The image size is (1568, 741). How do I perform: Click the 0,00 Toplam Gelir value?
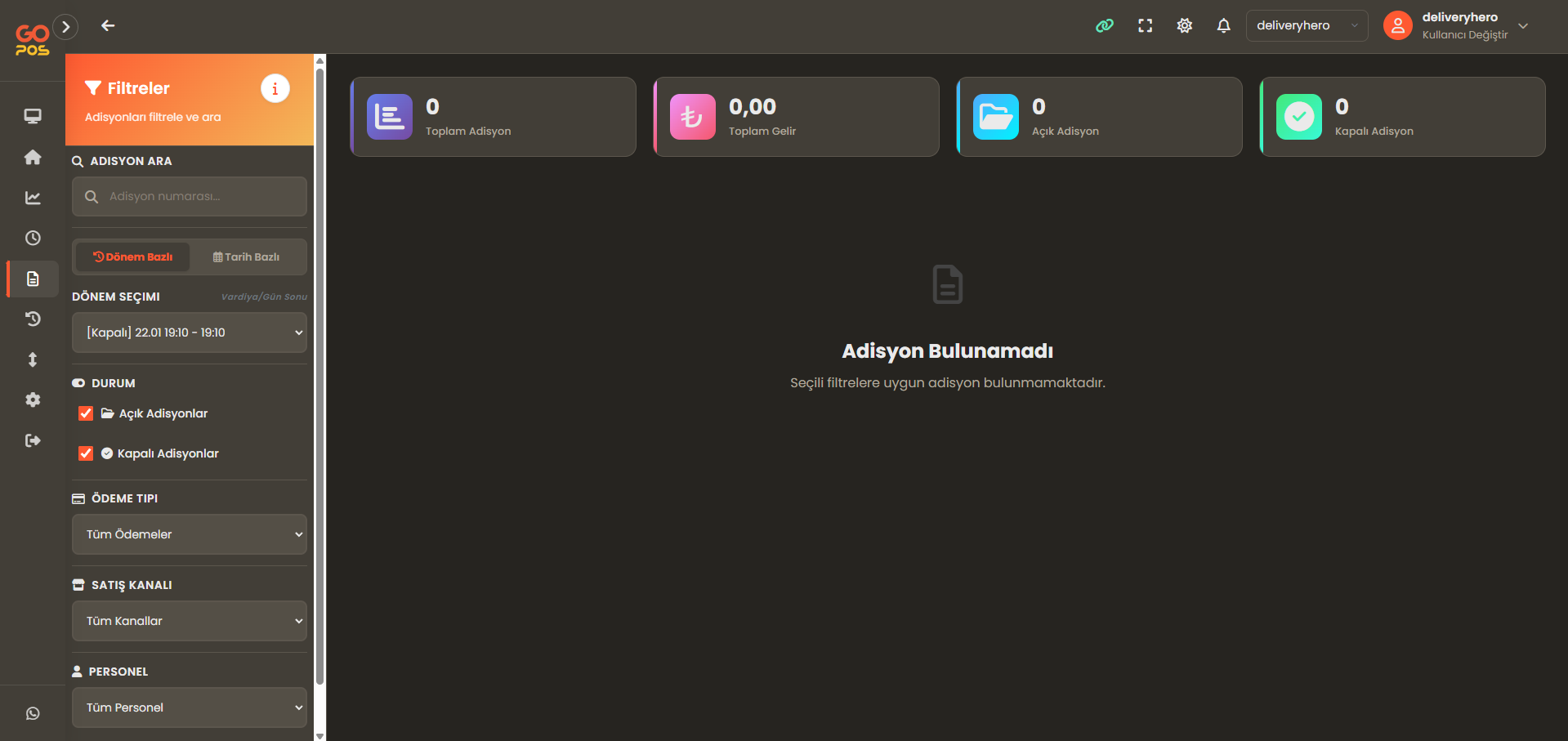coord(753,107)
